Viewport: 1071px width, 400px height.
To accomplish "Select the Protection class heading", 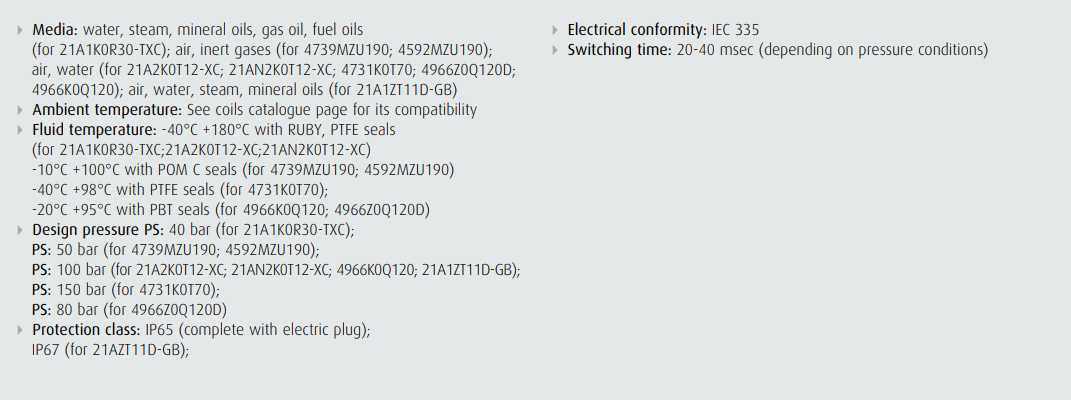I will coord(87,330).
